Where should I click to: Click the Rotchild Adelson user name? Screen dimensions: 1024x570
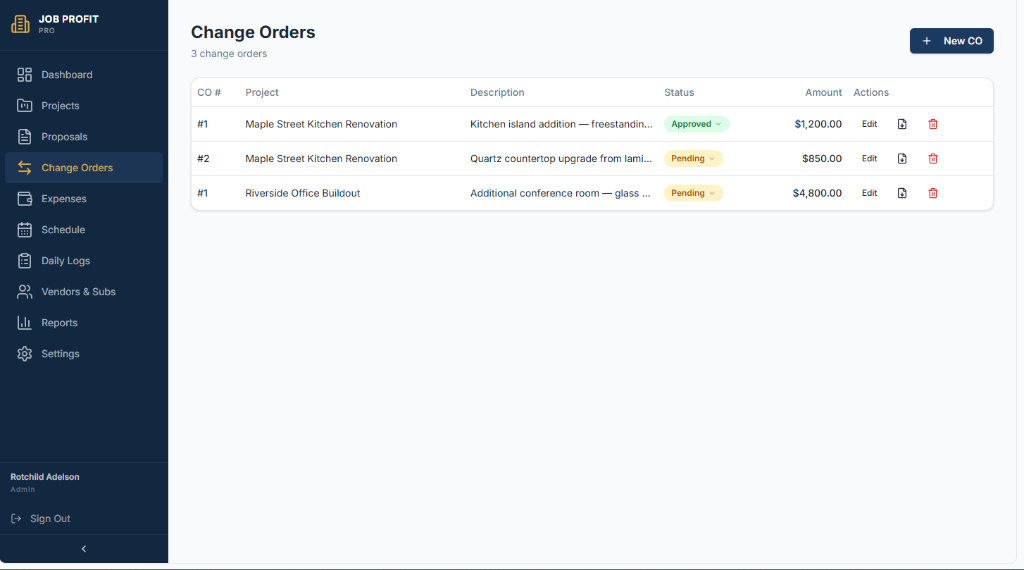(x=45, y=477)
